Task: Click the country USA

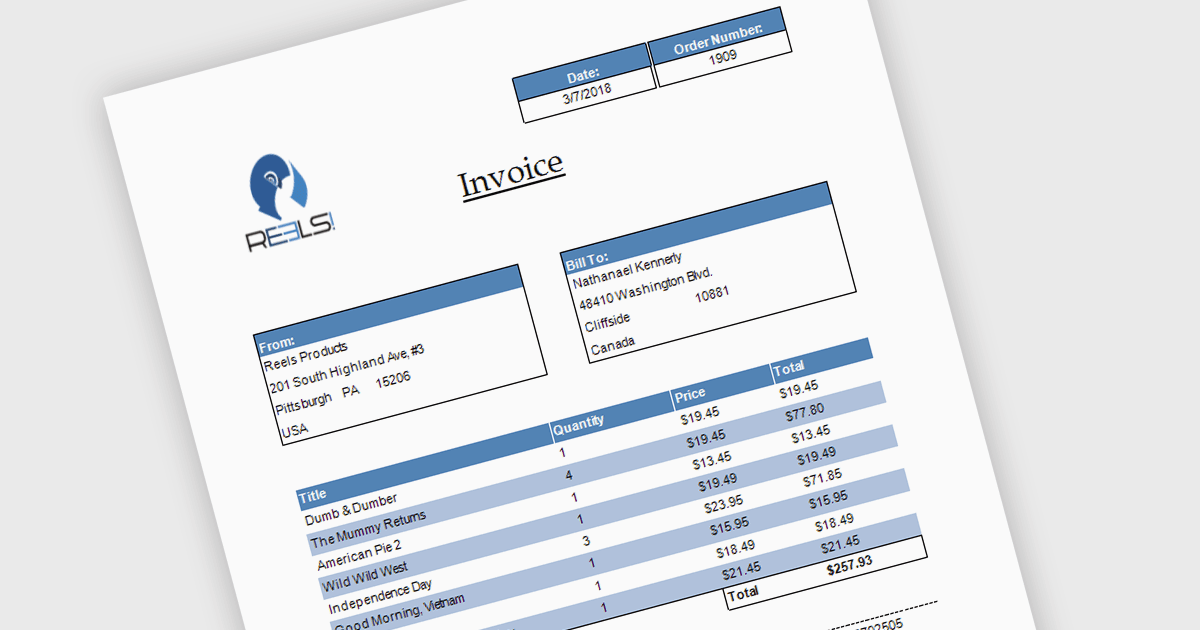Action: pyautogui.click(x=295, y=430)
